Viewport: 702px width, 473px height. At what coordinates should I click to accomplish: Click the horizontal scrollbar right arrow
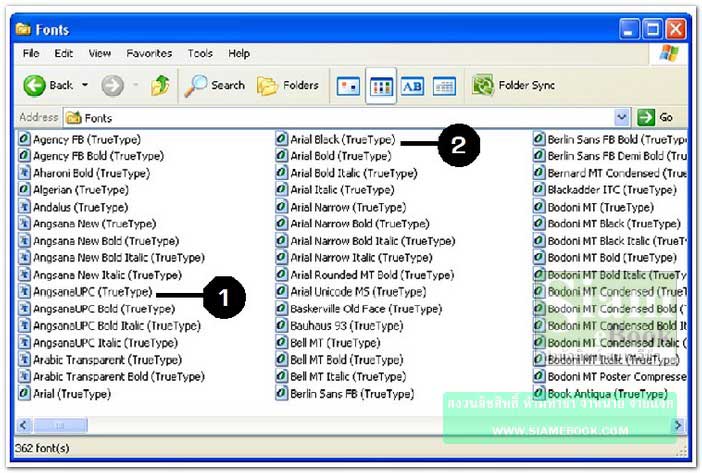(x=678, y=425)
